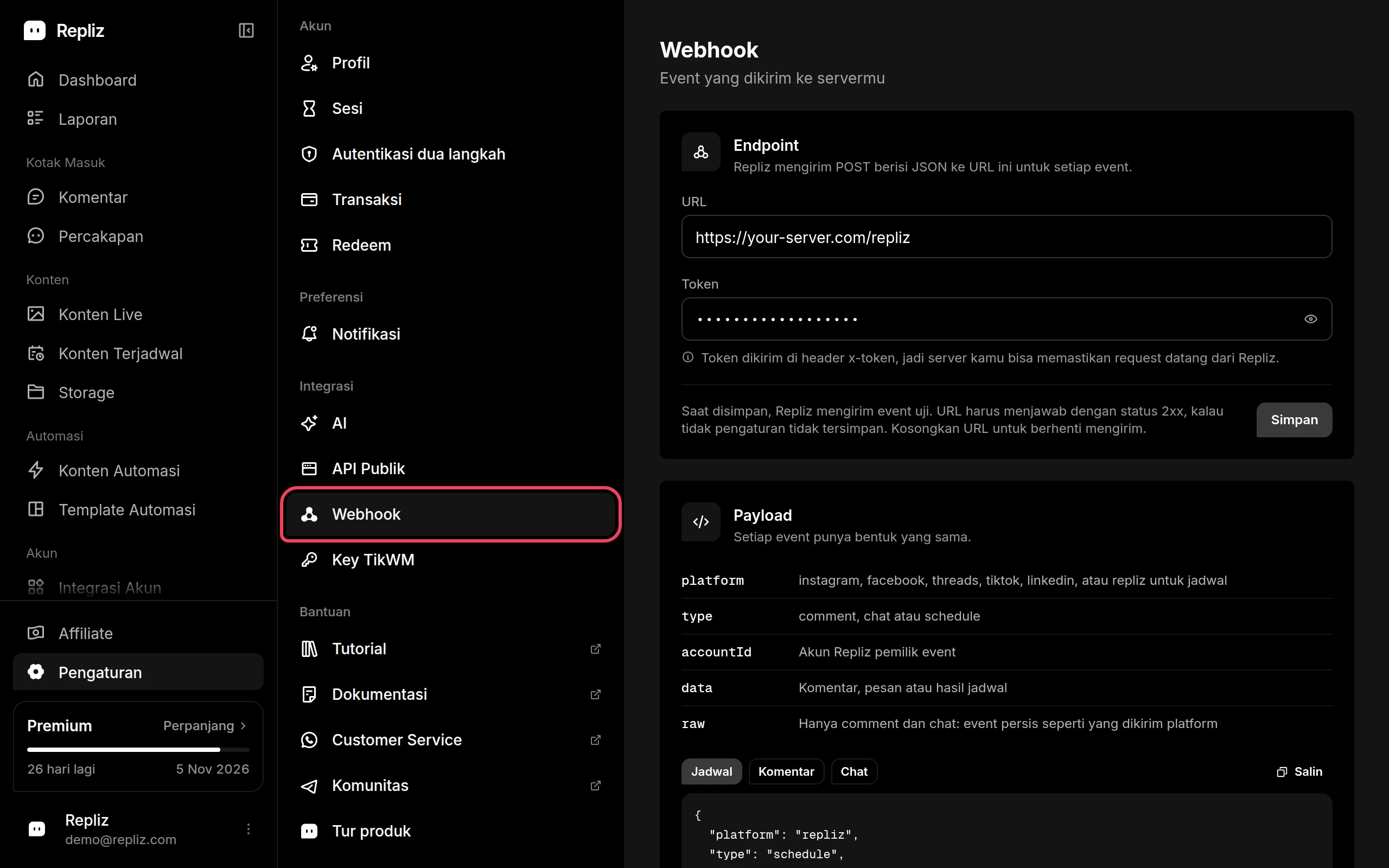
Task: Switch payload example to Komentar tab
Action: coord(786,771)
